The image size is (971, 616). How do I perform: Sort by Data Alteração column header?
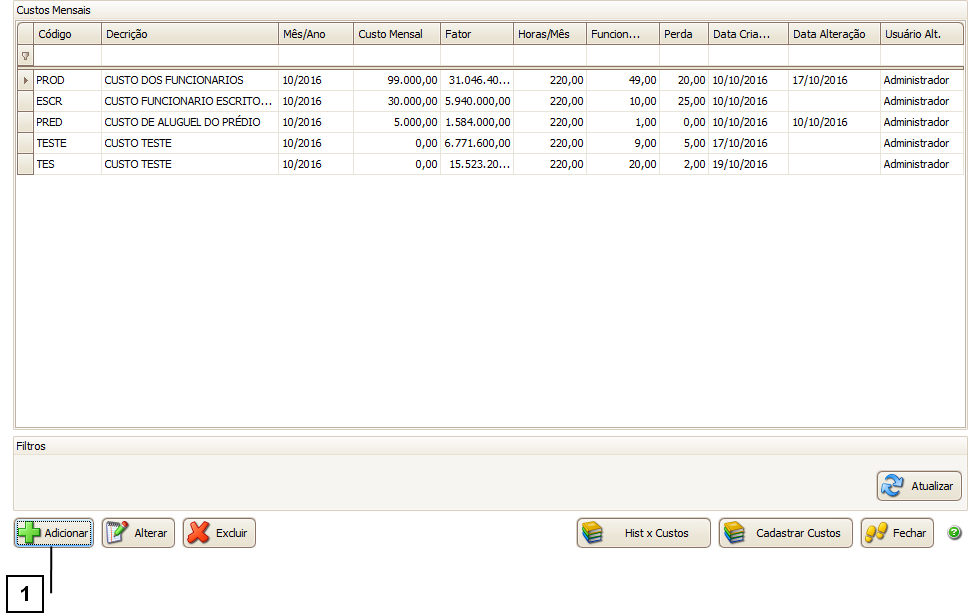[x=833, y=34]
